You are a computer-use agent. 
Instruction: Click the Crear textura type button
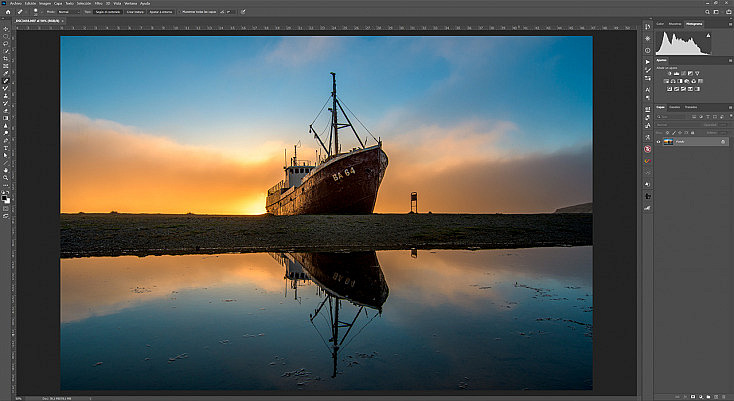pos(135,12)
